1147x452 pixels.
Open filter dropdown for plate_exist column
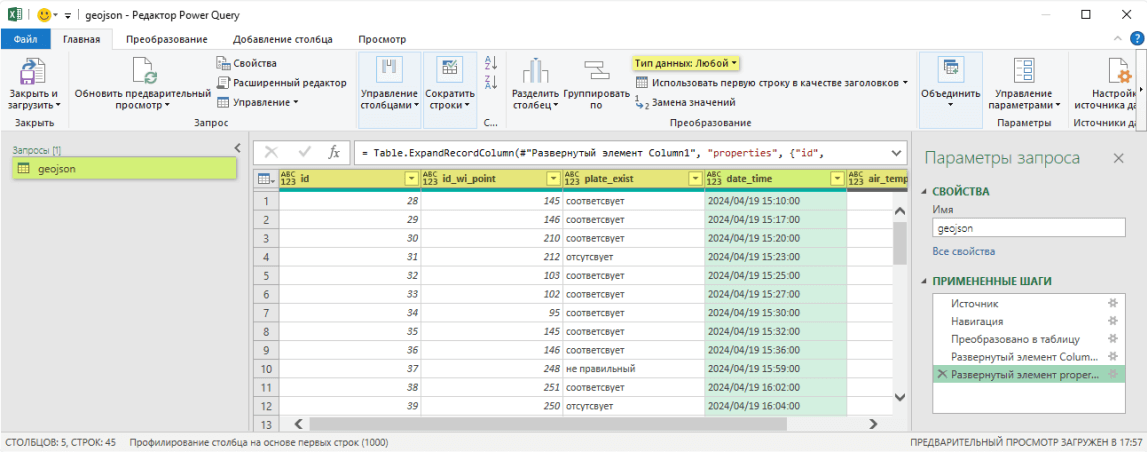694,179
